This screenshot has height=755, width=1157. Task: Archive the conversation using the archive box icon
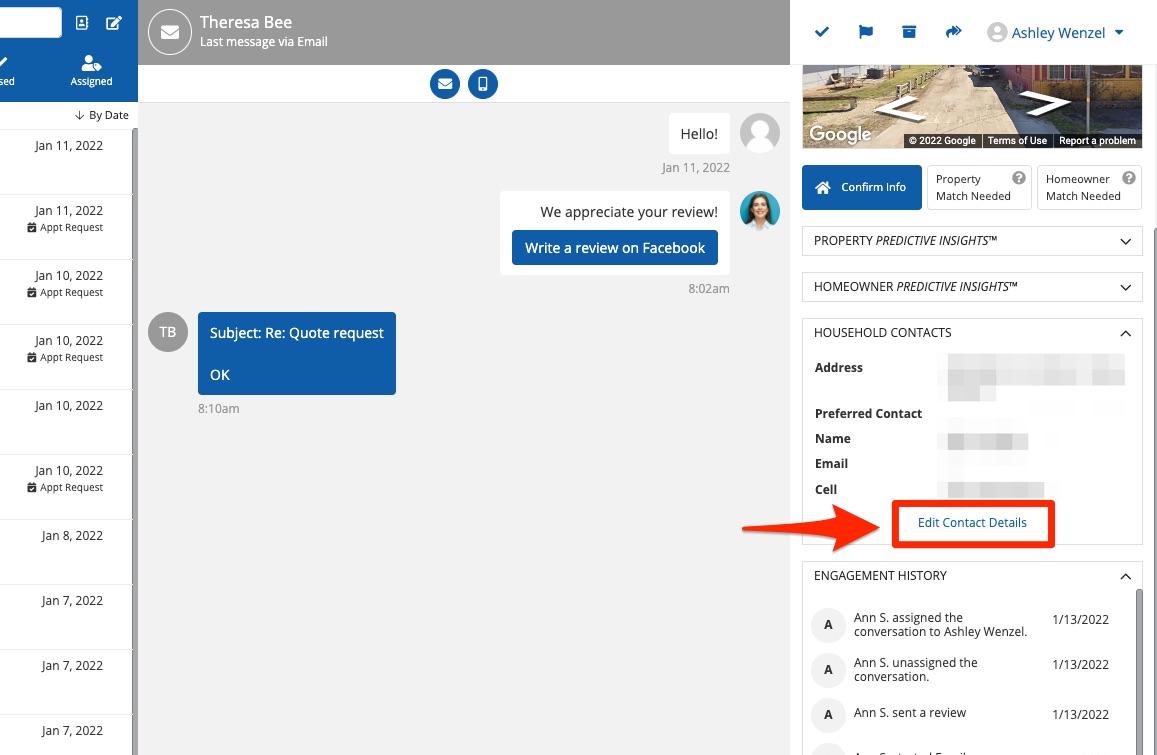tap(909, 32)
